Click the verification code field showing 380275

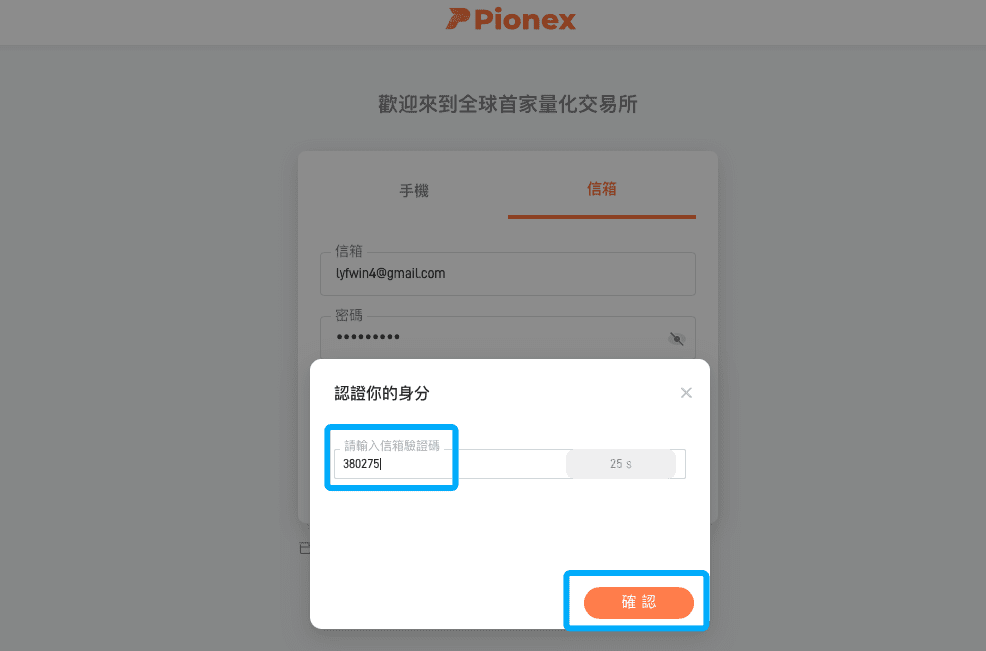pyautogui.click(x=450, y=464)
